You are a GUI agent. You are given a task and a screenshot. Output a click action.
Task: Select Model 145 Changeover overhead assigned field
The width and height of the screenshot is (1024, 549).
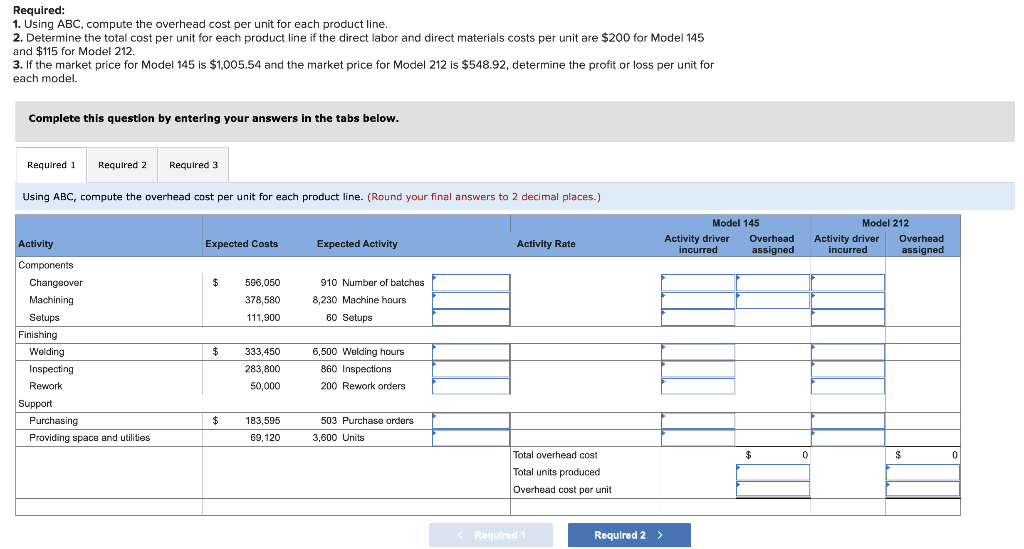coord(773,283)
